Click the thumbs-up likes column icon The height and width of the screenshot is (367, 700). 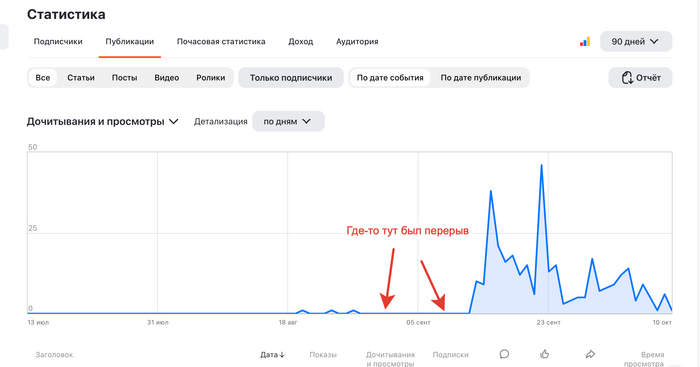click(x=545, y=354)
